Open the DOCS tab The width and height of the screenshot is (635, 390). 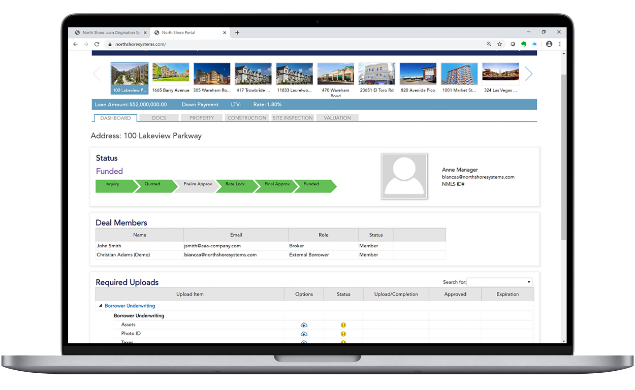click(x=159, y=118)
